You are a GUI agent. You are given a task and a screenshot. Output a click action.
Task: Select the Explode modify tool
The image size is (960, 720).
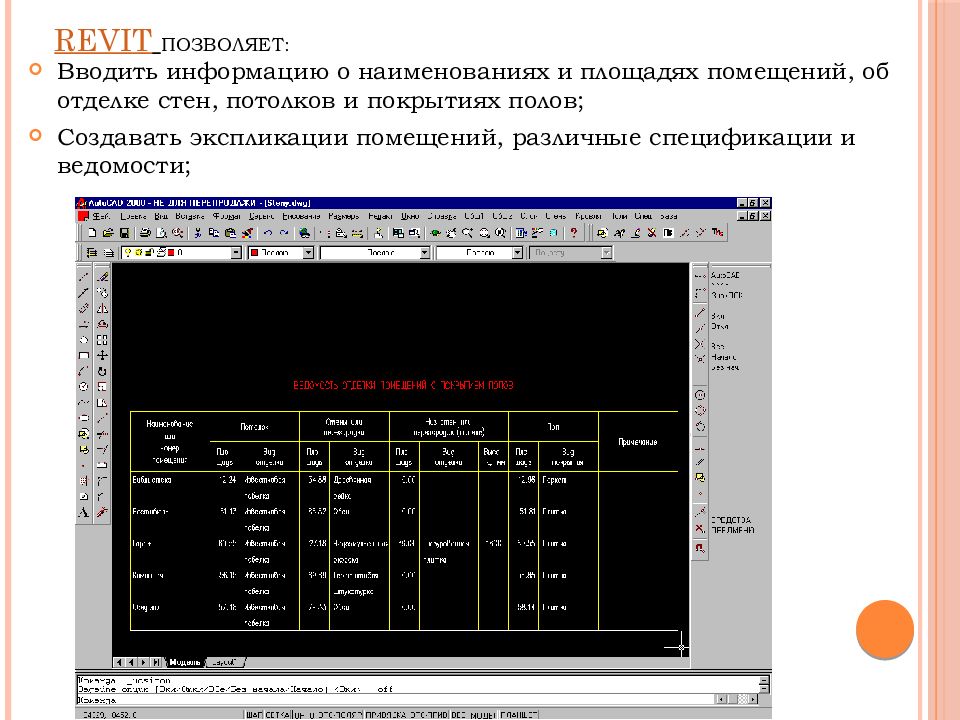102,512
